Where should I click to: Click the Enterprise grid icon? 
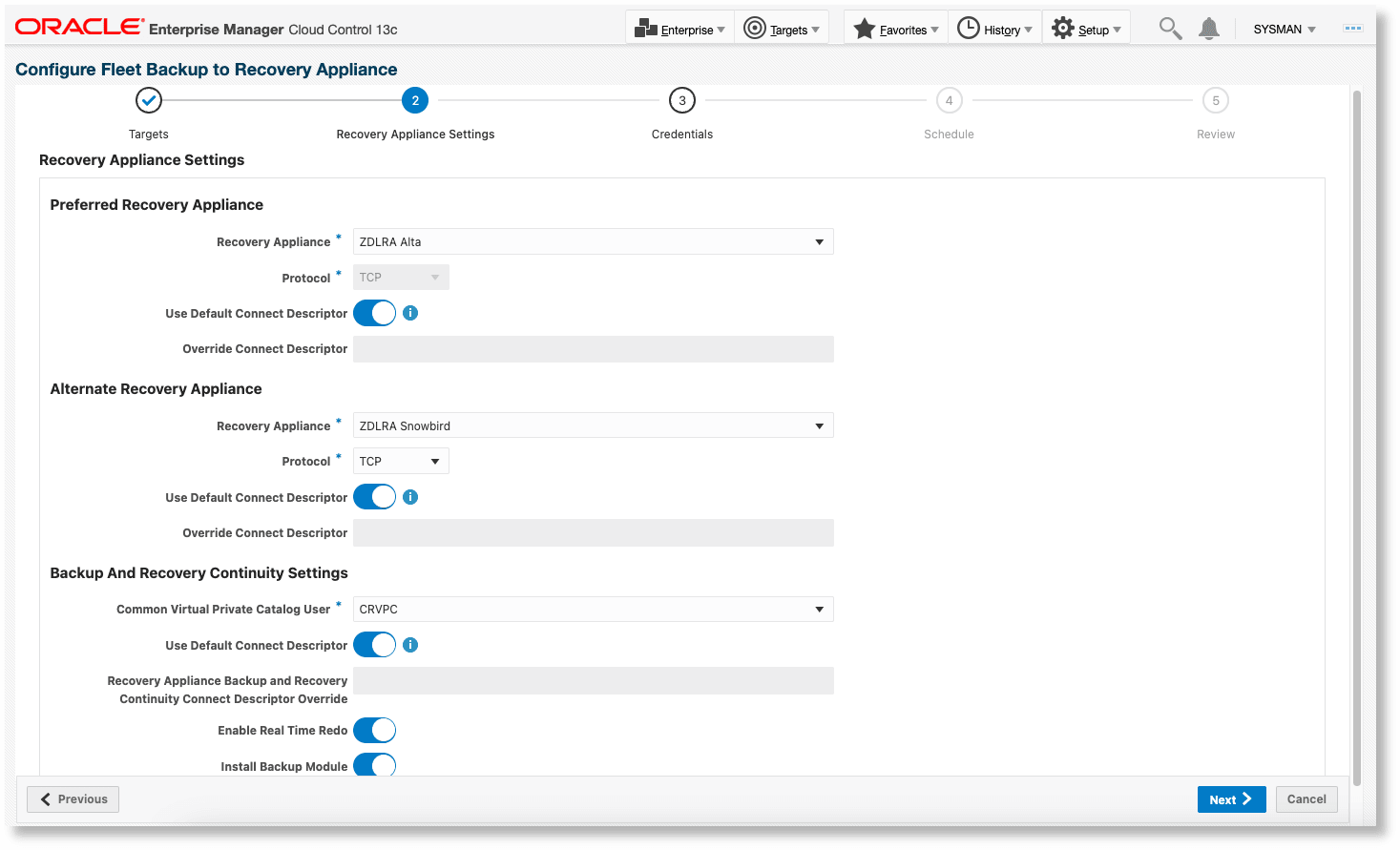pos(644,27)
